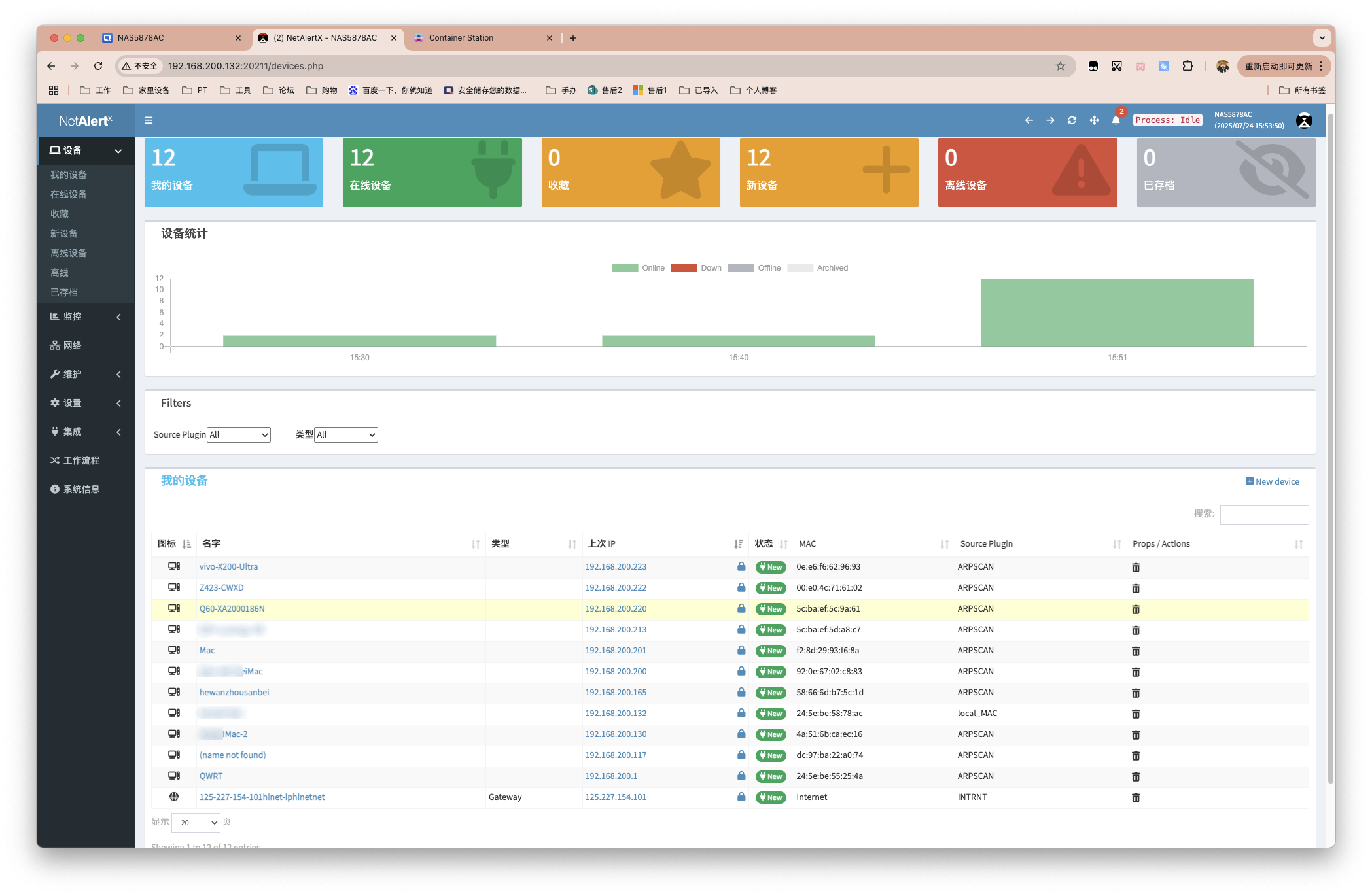Expand the 监控 sidebar menu
Image resolution: width=1372 pixels, height=896 pixels.
pos(86,317)
